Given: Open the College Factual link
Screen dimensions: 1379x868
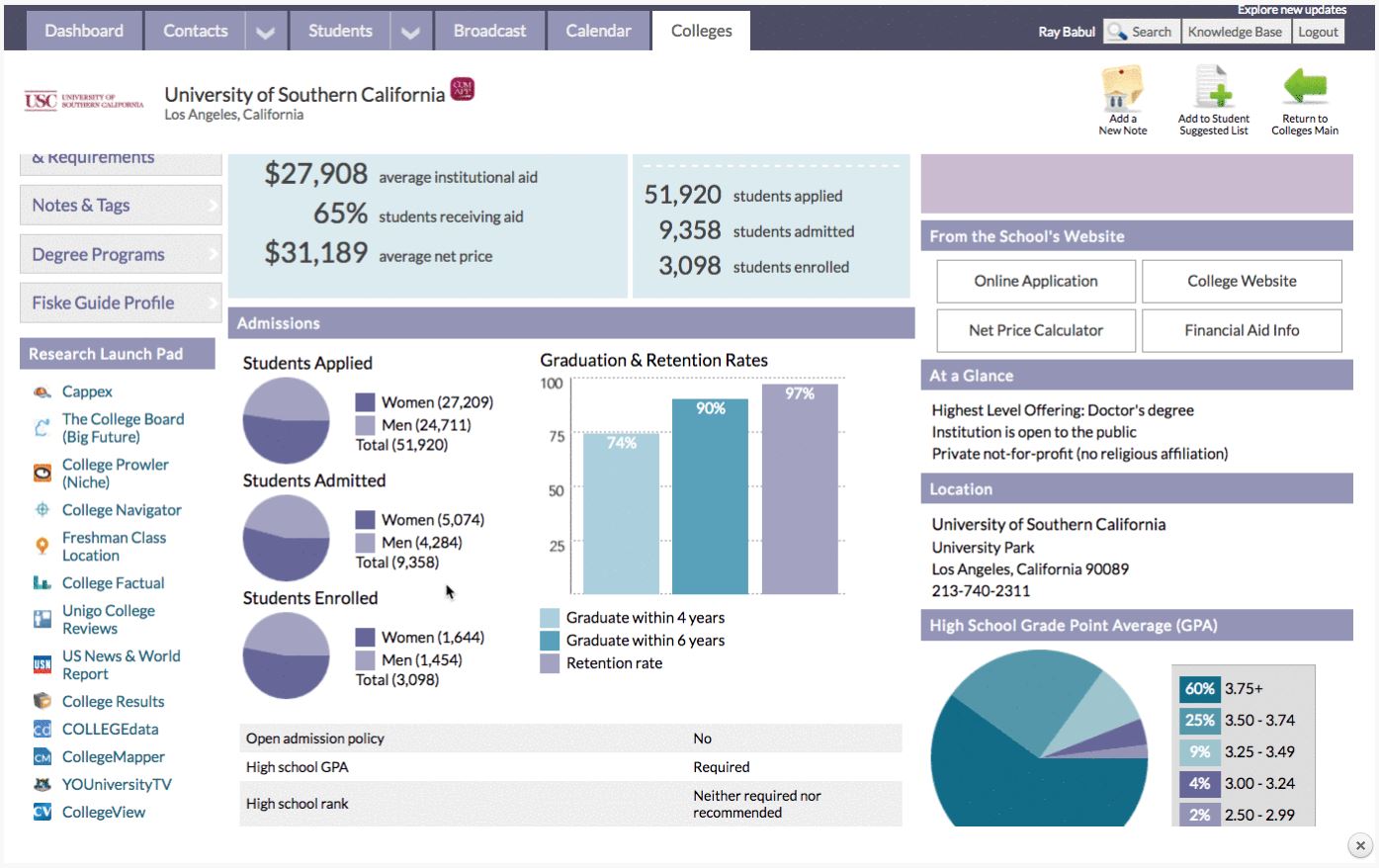Looking at the screenshot, I should tap(113, 583).
